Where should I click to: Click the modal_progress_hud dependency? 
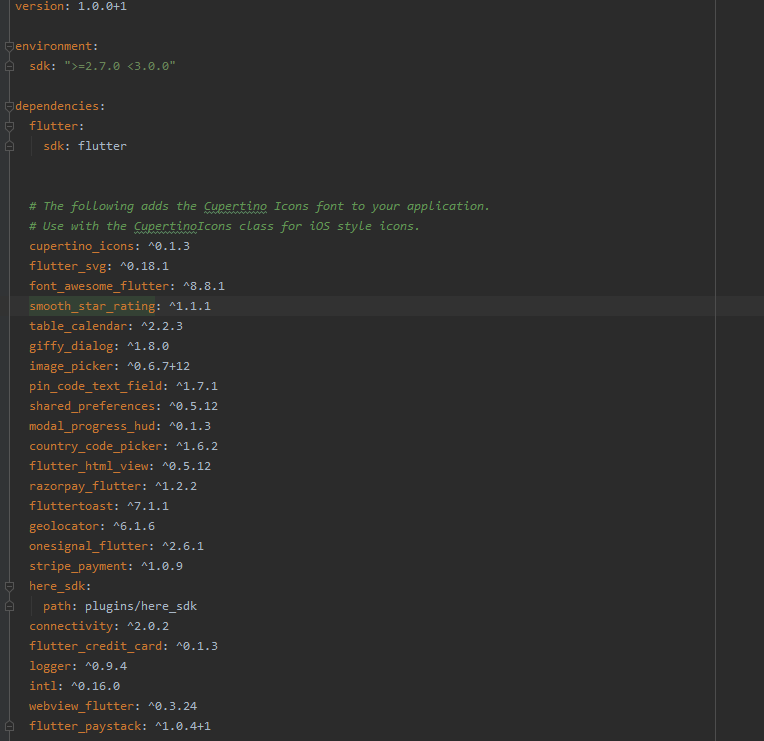point(120,426)
